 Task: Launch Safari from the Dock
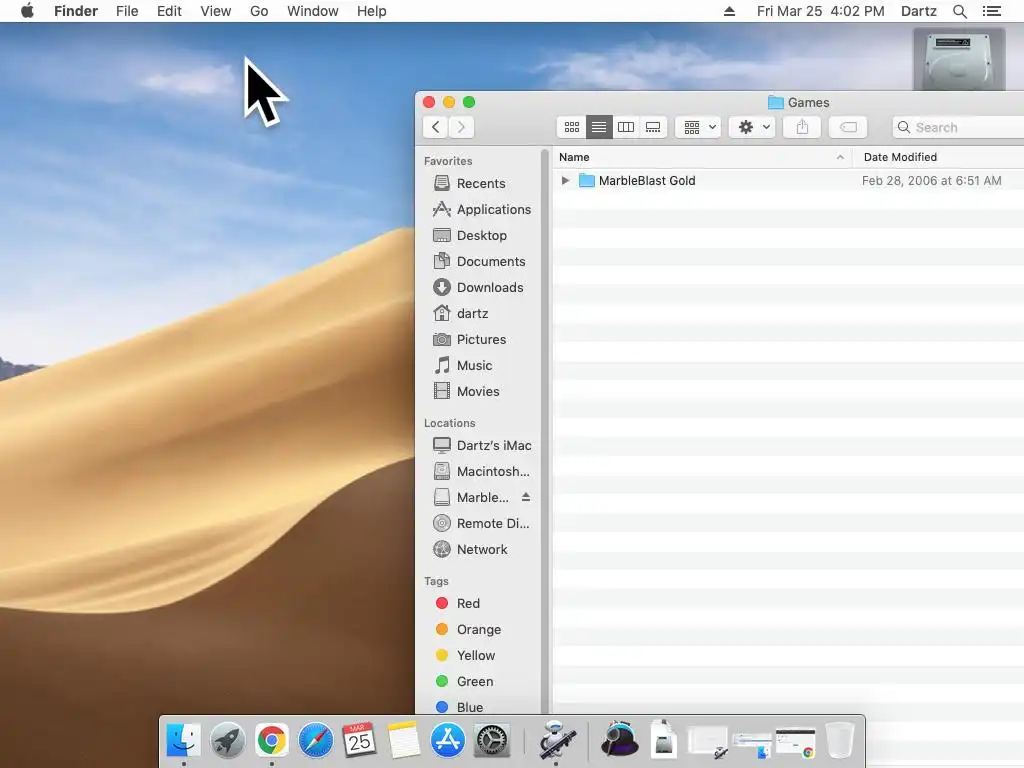pyautogui.click(x=315, y=741)
